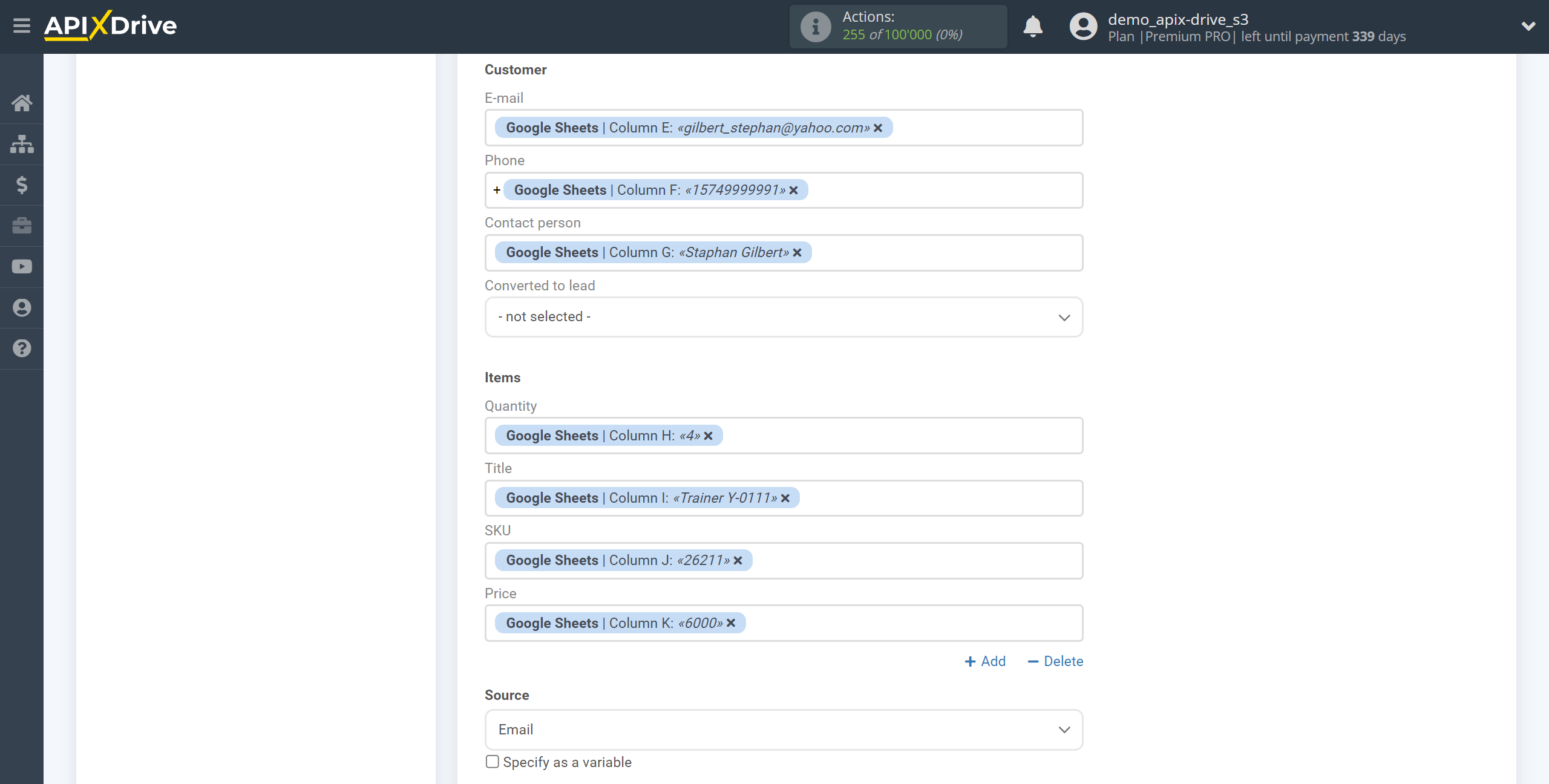The height and width of the screenshot is (784, 1549).
Task: Click the connections/flowchart icon
Action: (x=22, y=143)
